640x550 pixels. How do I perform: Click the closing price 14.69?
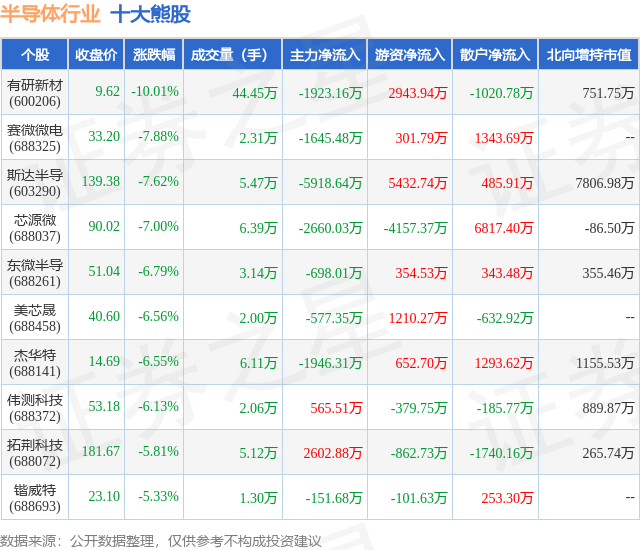coord(104,361)
